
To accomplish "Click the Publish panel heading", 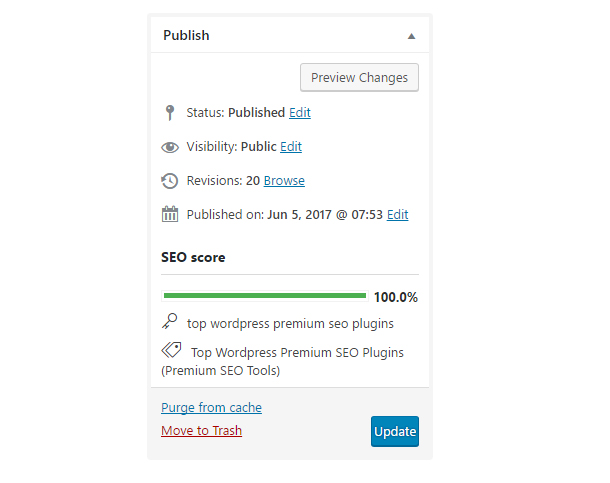I will click(x=187, y=35).
